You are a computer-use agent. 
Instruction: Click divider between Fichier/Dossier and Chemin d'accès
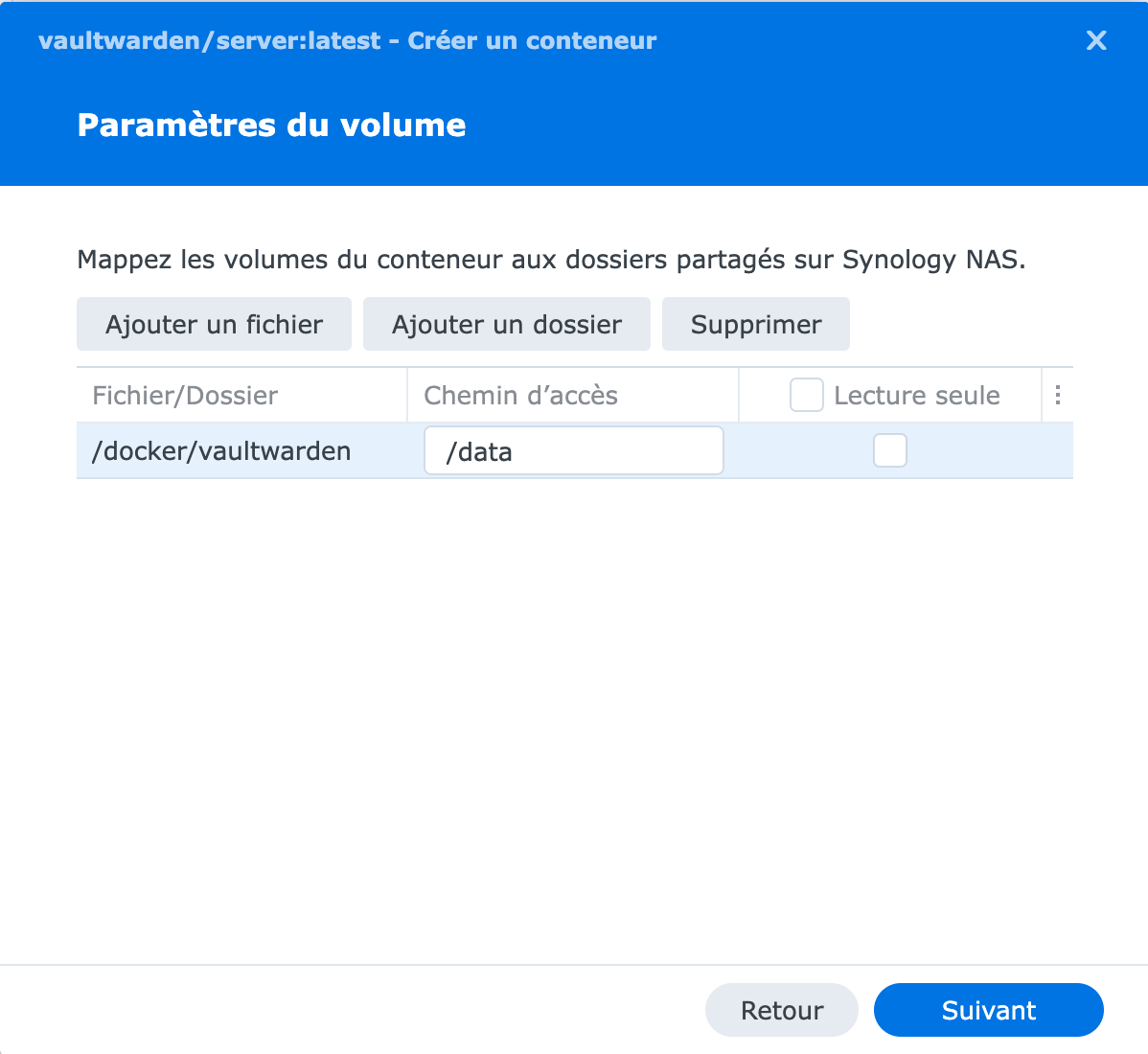coord(407,395)
